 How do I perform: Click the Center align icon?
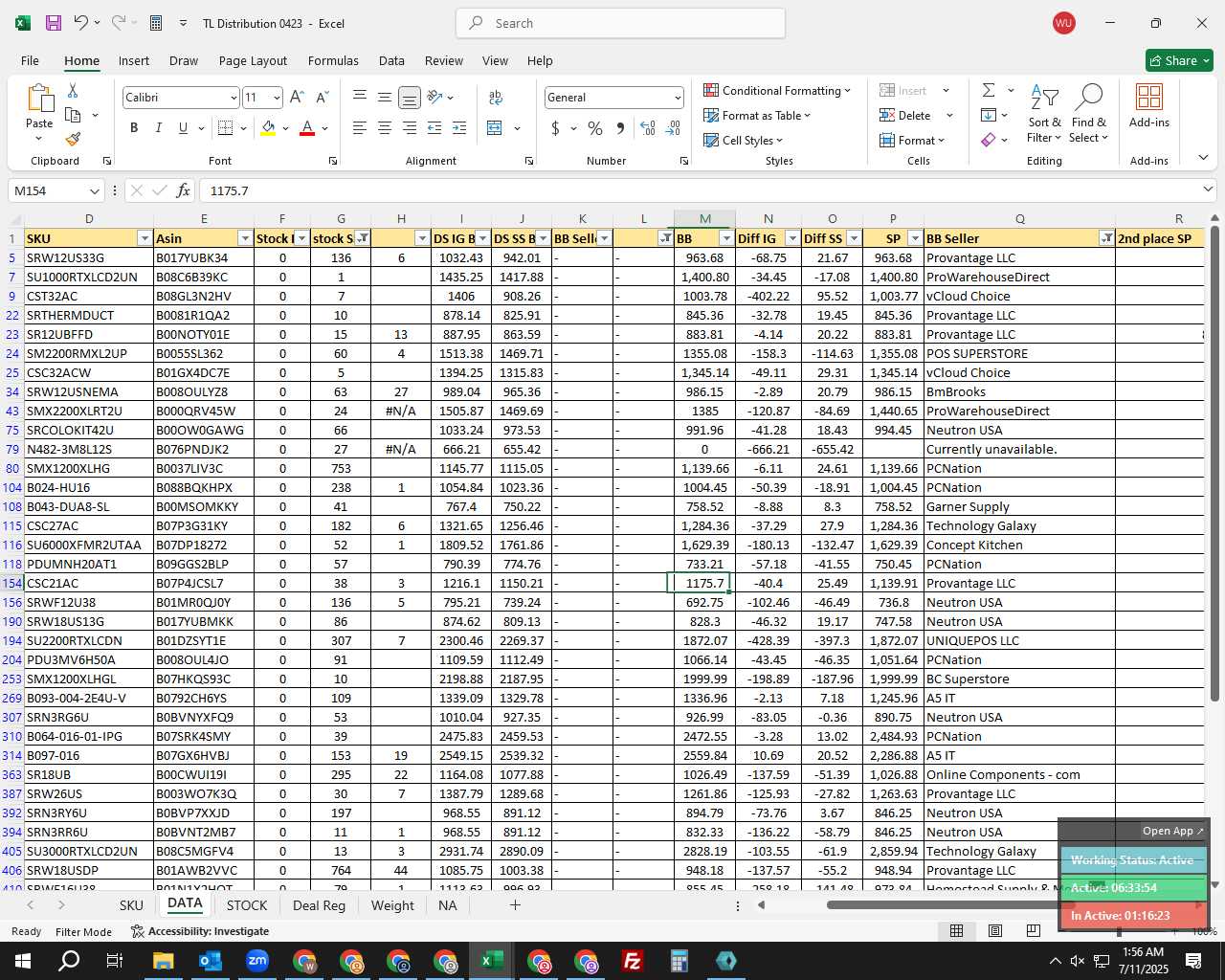click(384, 128)
